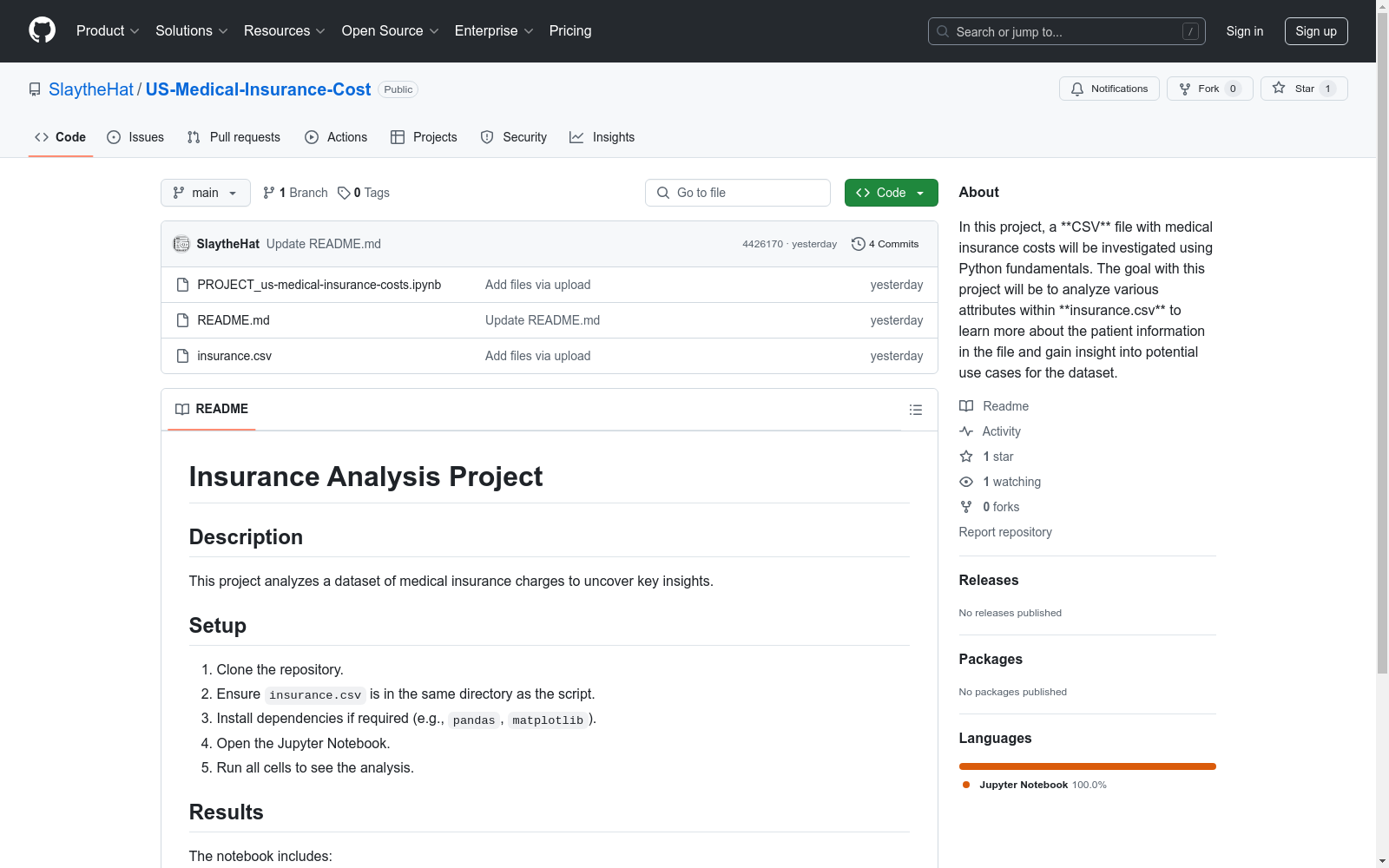Click the Jupyter Notebook language link

click(x=1034, y=785)
